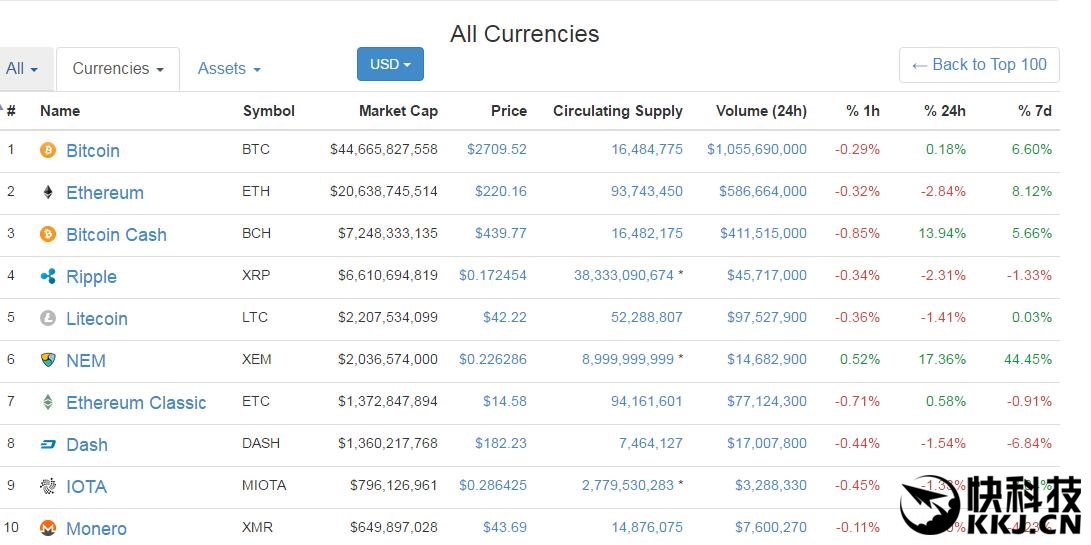Screen dimensions: 1091x545
Task: Open the Litecoin currency link
Action: click(x=97, y=319)
